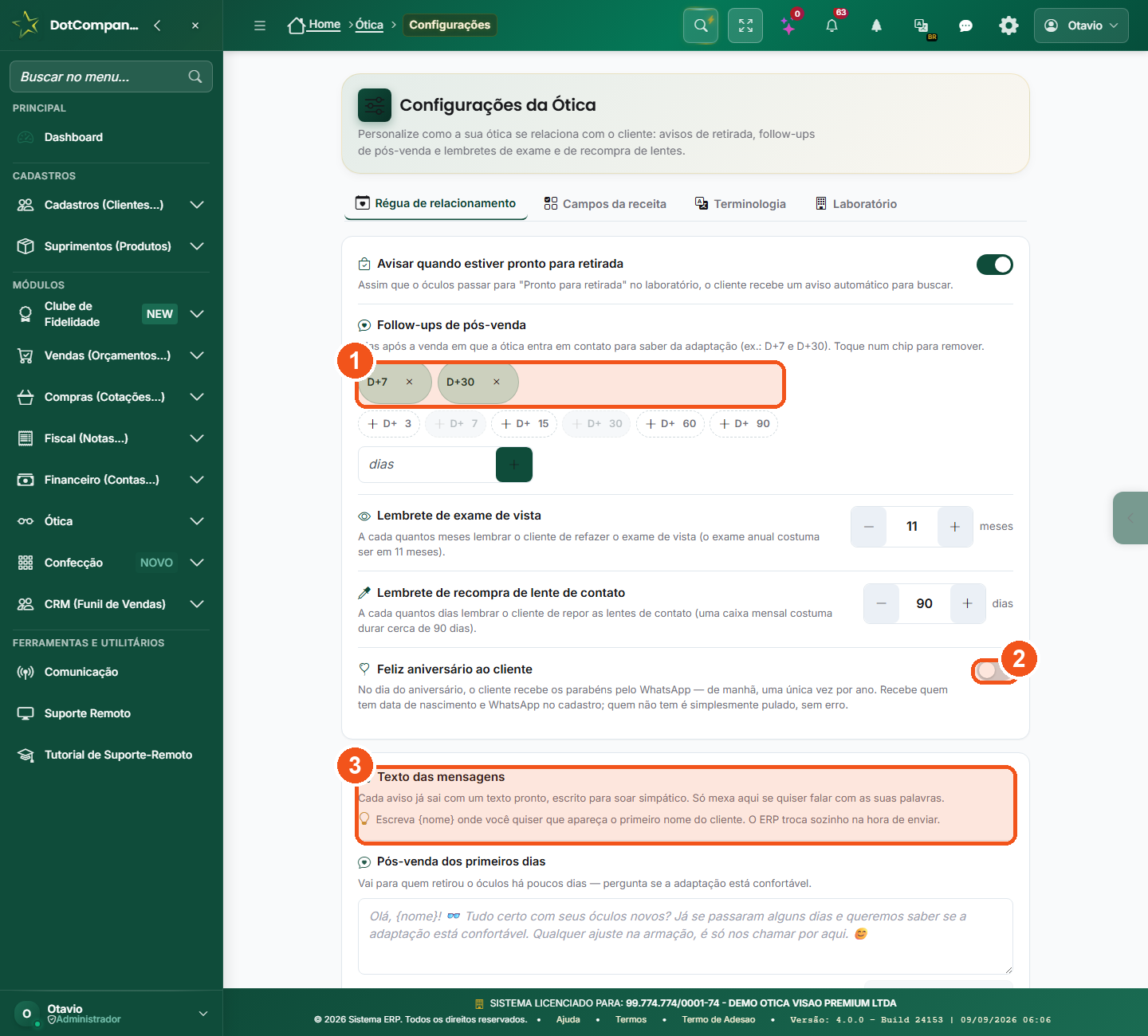Disable the ready-for-pickup notification toggle
This screenshot has height=1036, width=1148.
click(x=995, y=265)
